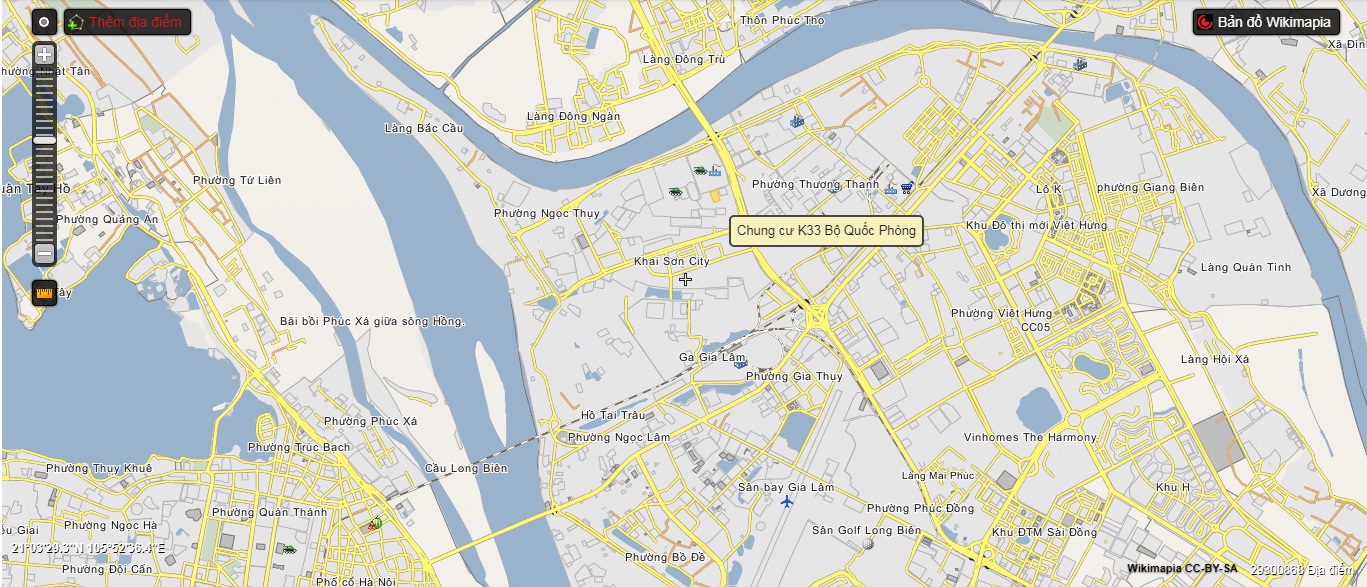Open the Bản đồ Wikimapia menu
This screenshot has width=1367, height=587.
point(1266,21)
